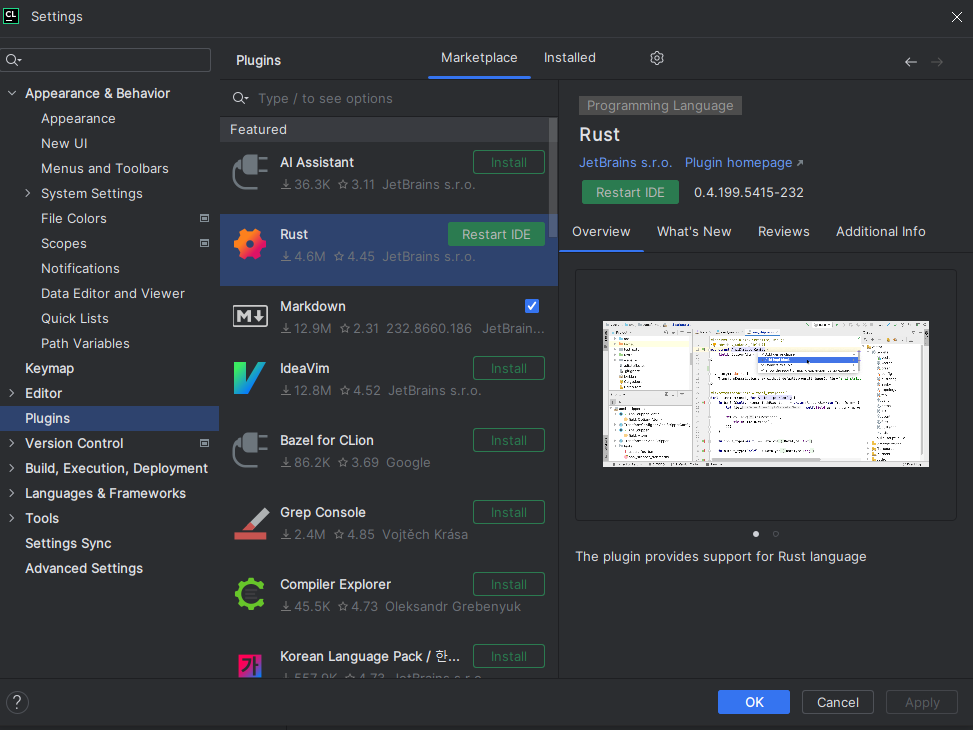Open the plugins gear settings menu
This screenshot has height=730, width=973.
click(657, 58)
